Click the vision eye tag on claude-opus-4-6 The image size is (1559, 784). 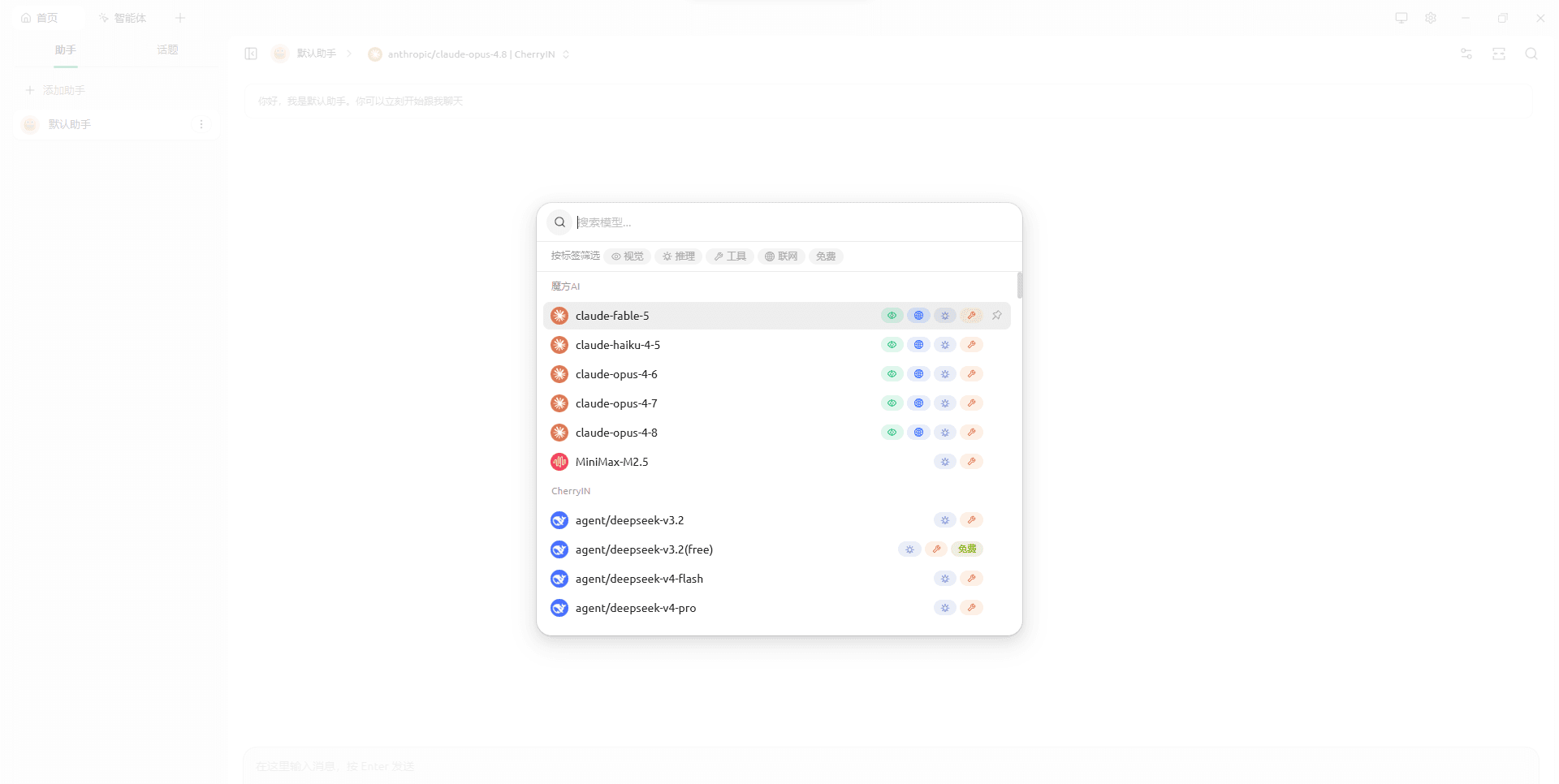(892, 374)
